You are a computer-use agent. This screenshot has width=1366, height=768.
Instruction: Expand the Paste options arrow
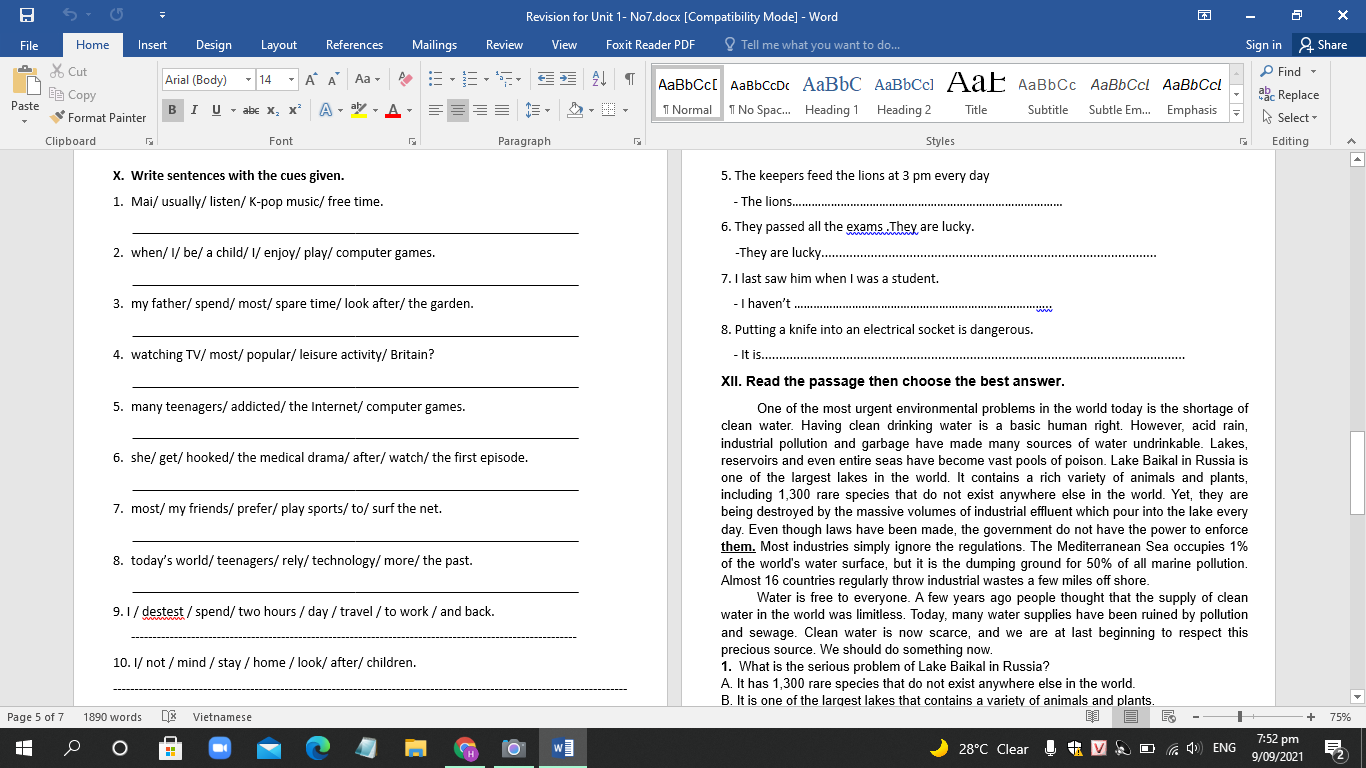25,122
